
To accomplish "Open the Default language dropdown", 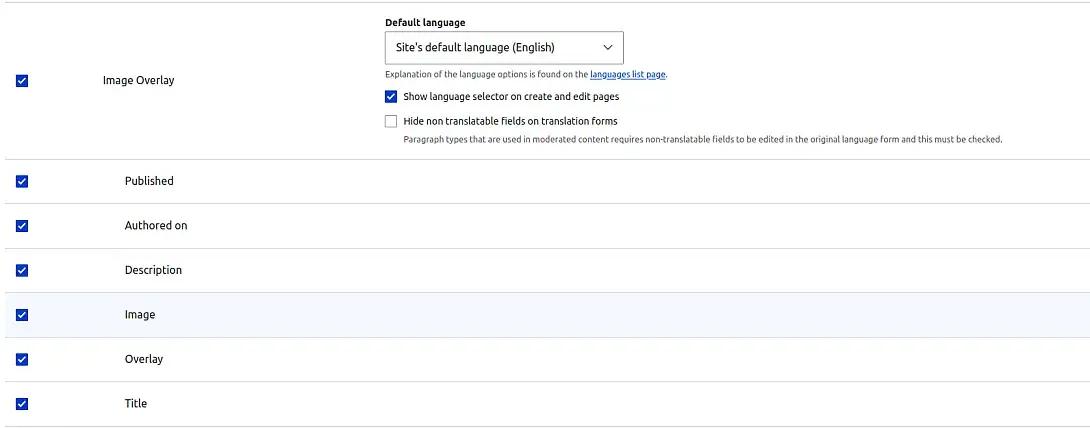I will (504, 48).
